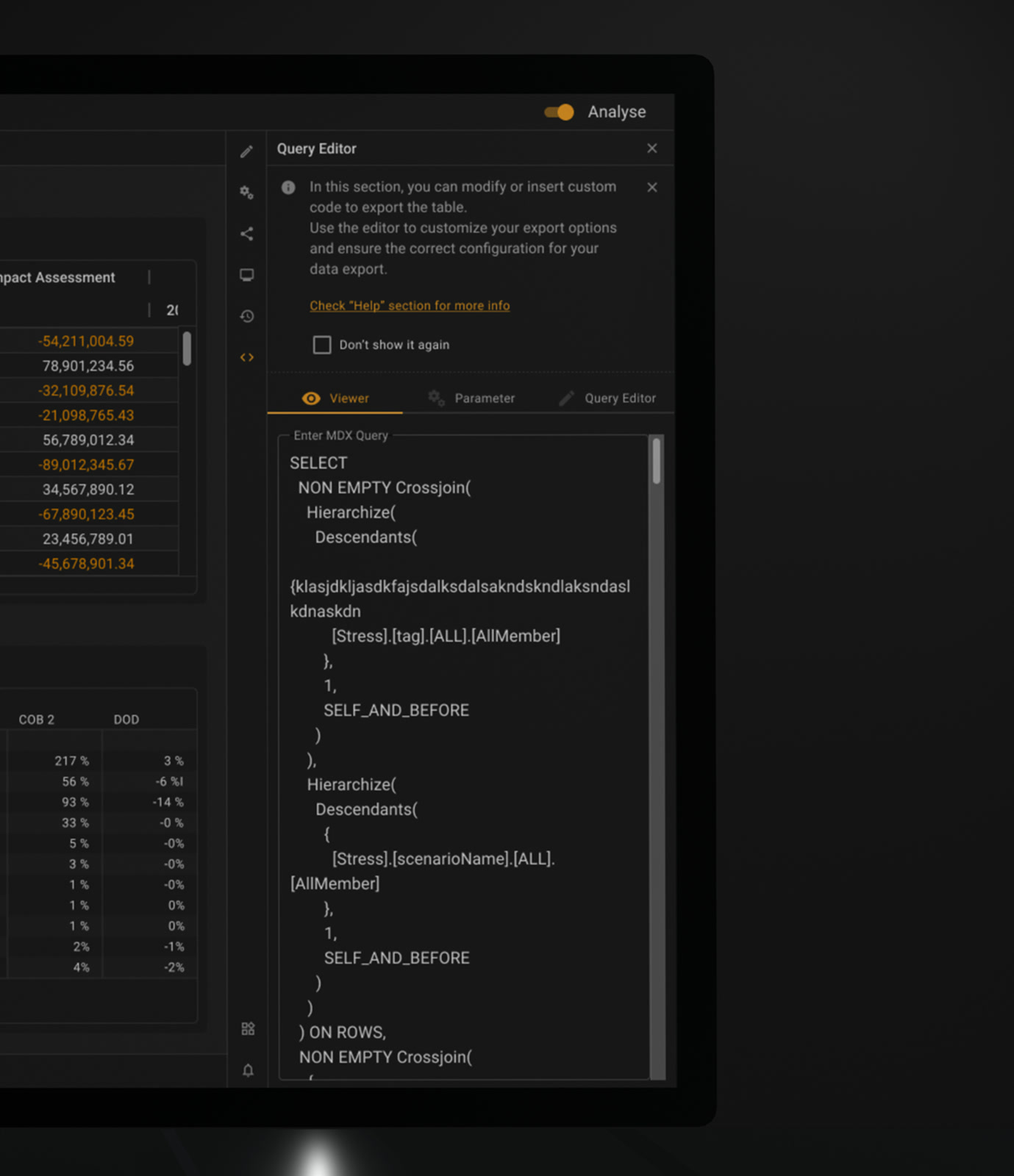Dismiss the info message box
Image resolution: width=1014 pixels, height=1176 pixels.
651,187
